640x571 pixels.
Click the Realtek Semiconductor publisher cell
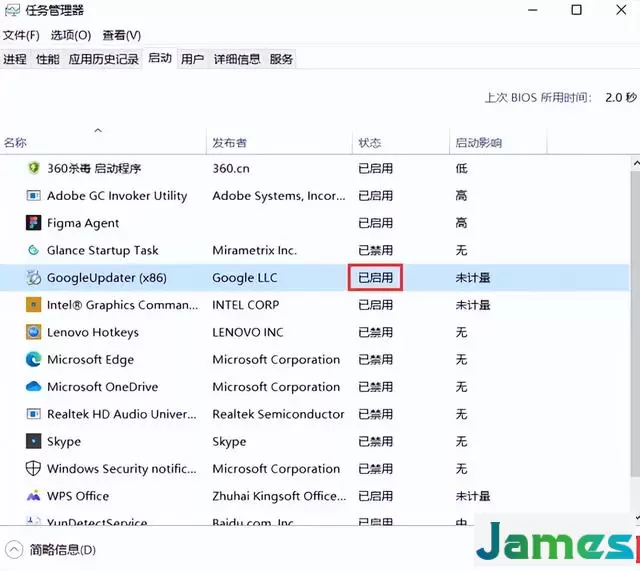tap(278, 414)
